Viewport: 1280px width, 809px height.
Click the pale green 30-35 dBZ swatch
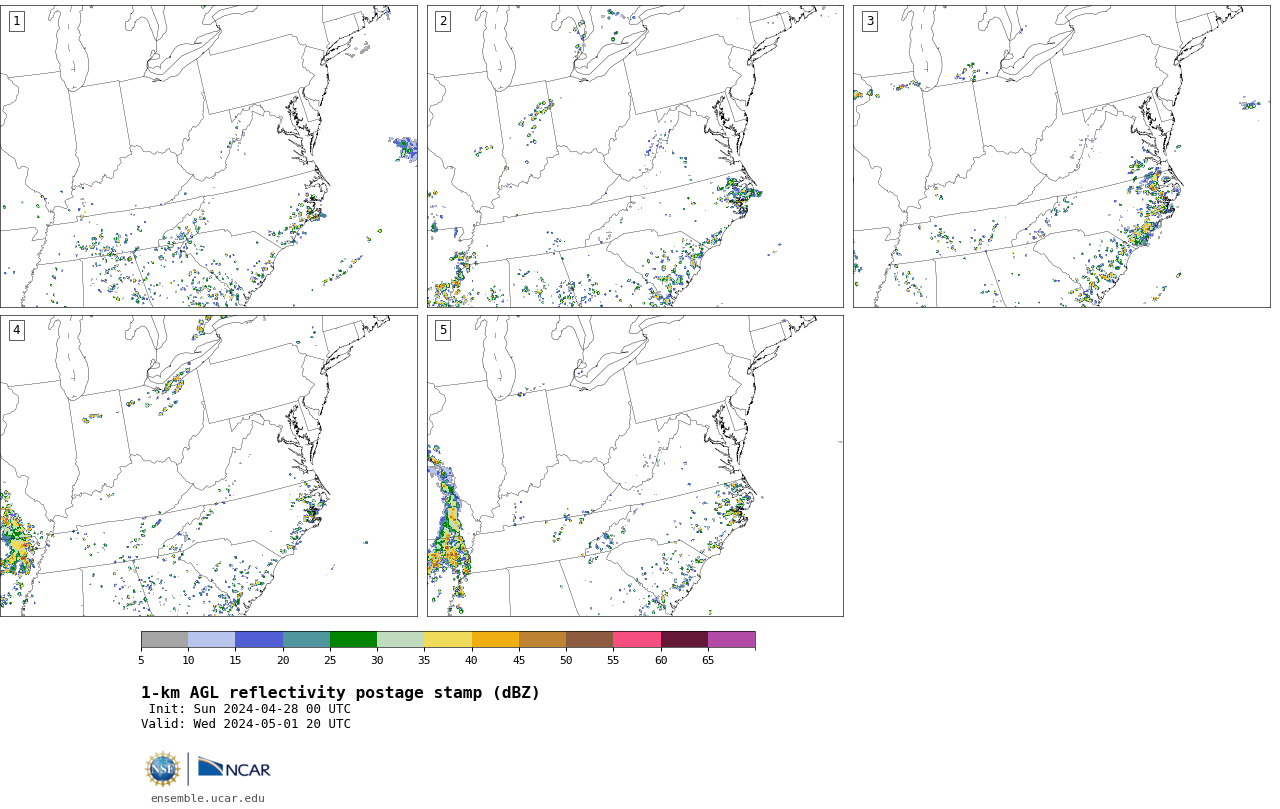point(400,640)
